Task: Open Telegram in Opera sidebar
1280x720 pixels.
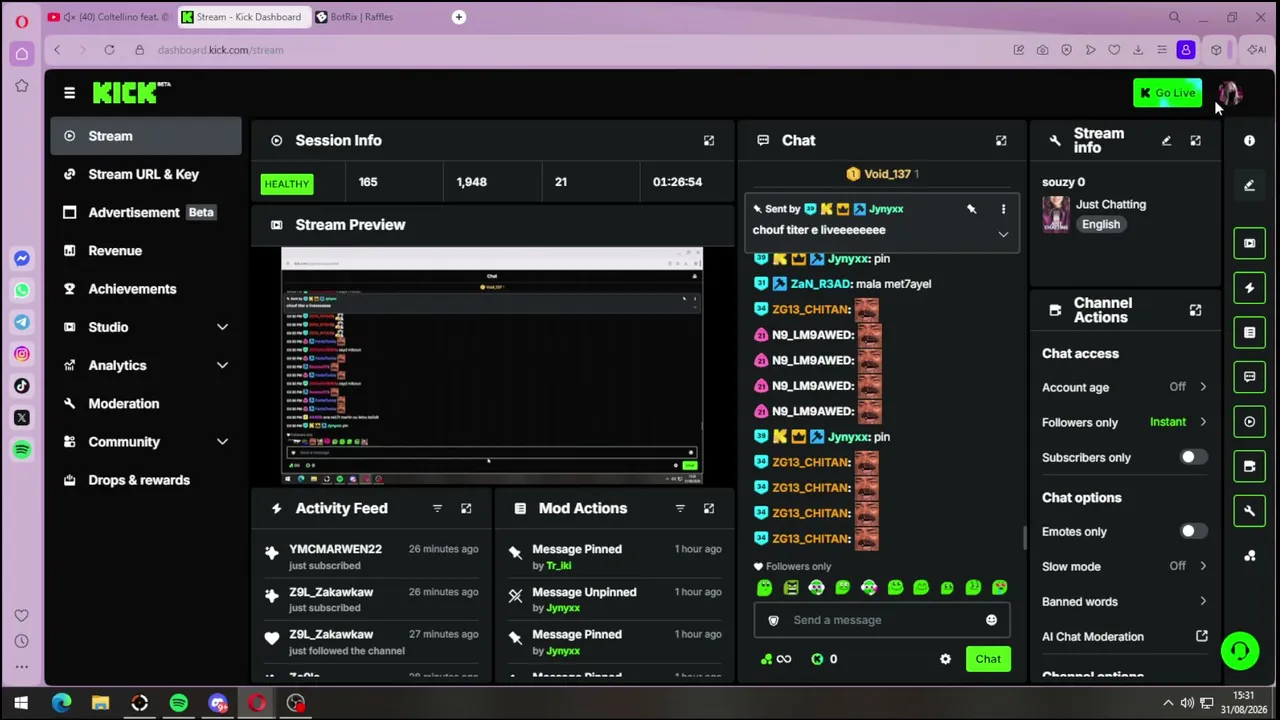Action: [22, 322]
